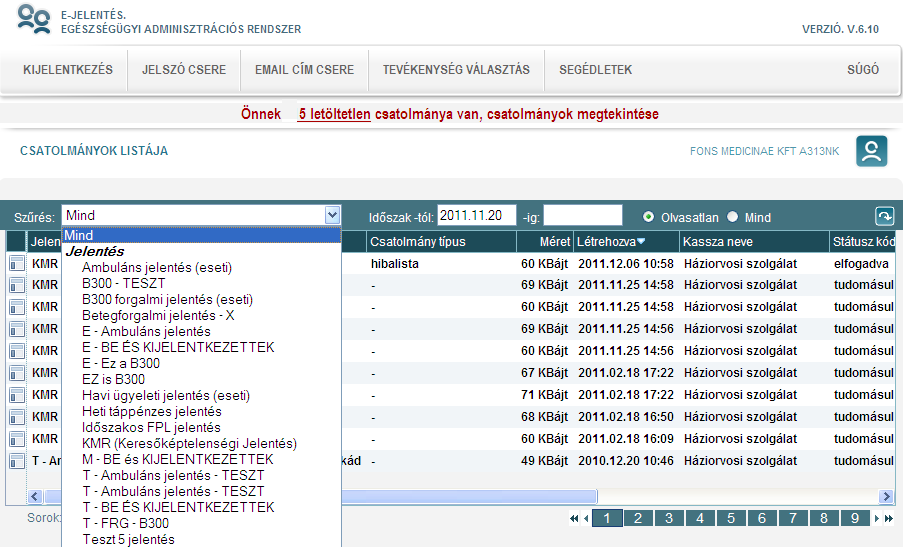Choose E - Ambuláns jelentés option
This screenshot has width=903, height=547.
146,332
